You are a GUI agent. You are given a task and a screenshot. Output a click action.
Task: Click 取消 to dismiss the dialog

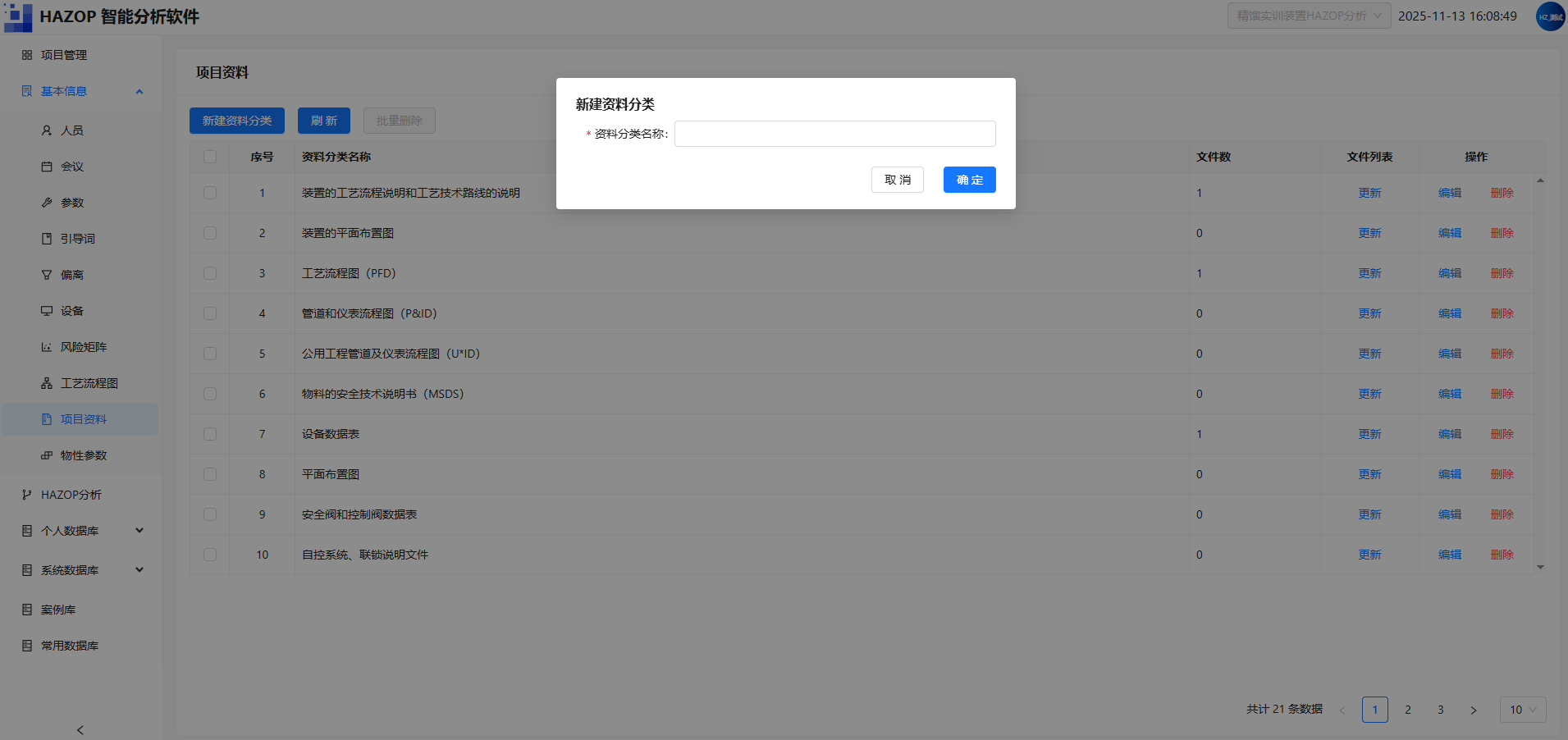pos(898,180)
